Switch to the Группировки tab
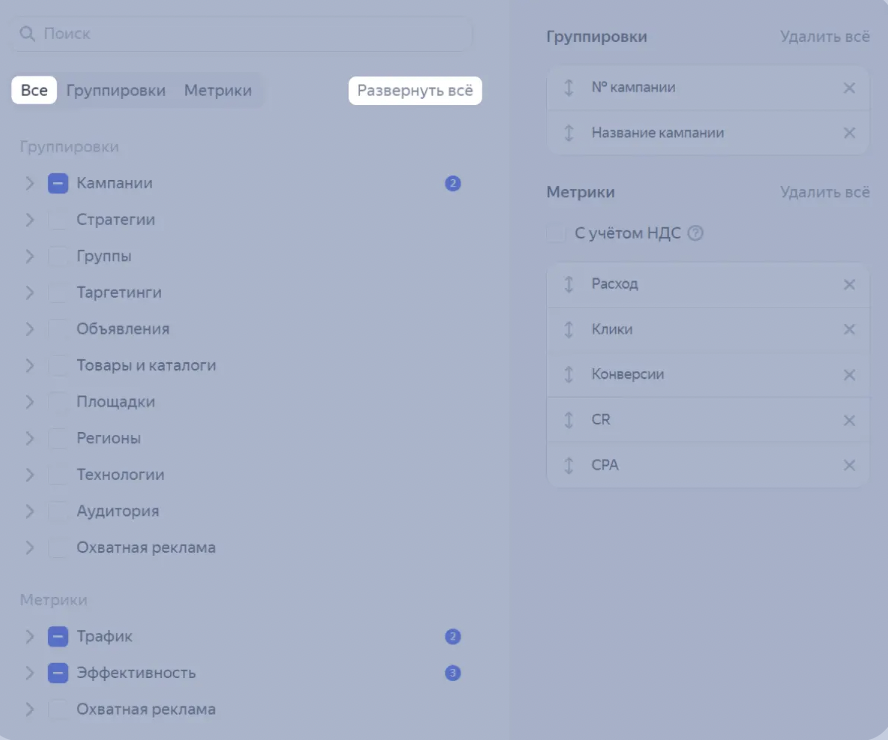The image size is (888, 740). (x=116, y=90)
